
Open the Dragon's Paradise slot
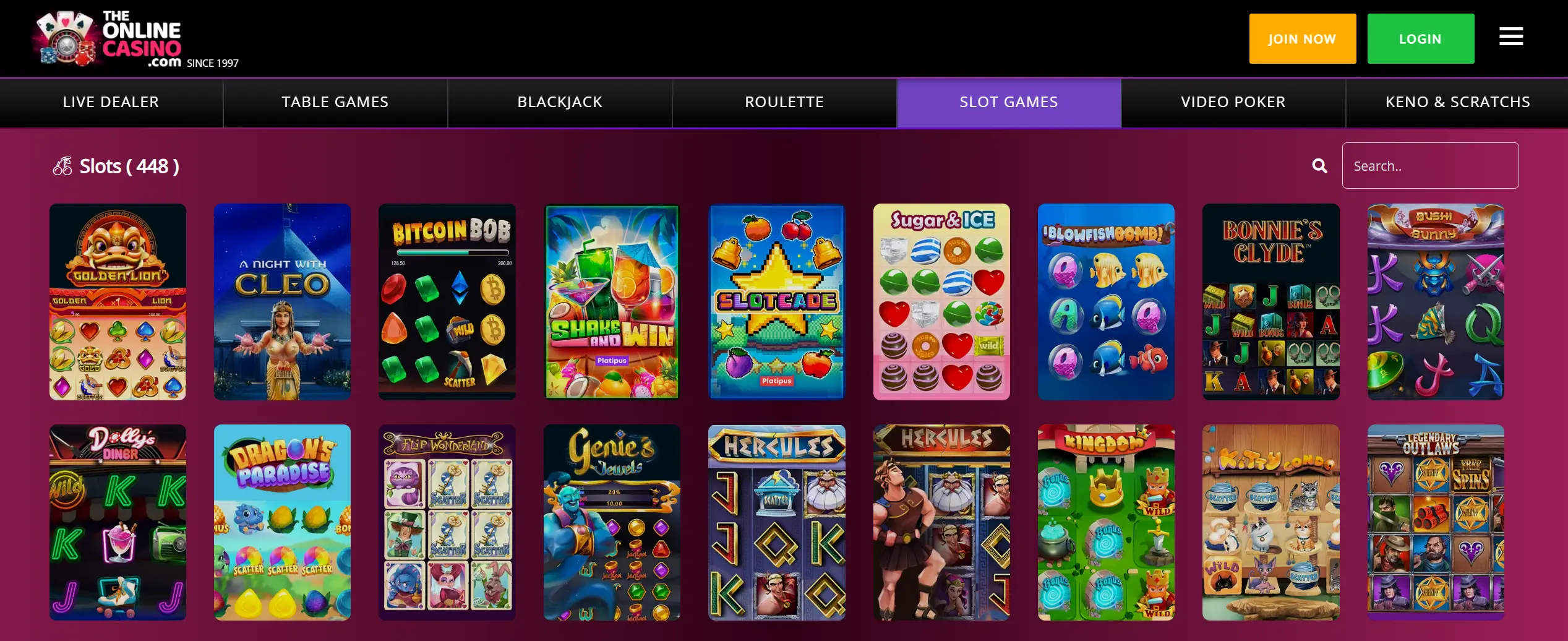[282, 522]
